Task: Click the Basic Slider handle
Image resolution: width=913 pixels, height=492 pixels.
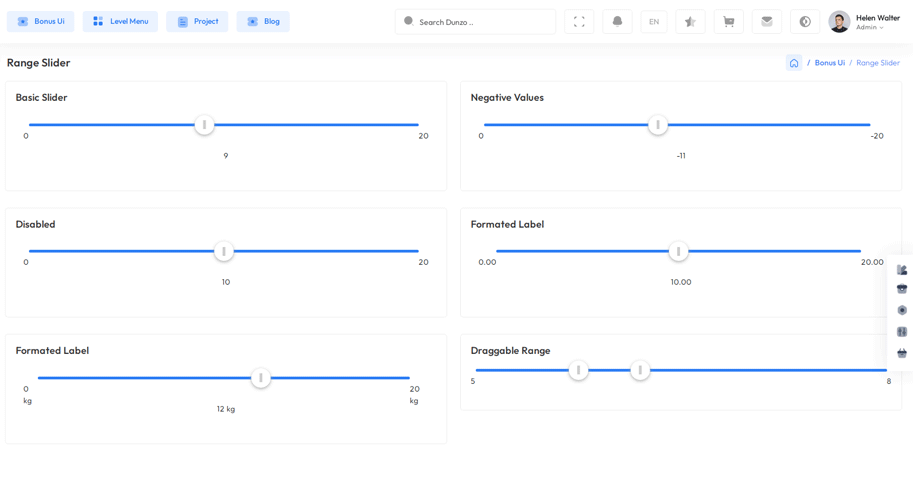Action: (204, 125)
